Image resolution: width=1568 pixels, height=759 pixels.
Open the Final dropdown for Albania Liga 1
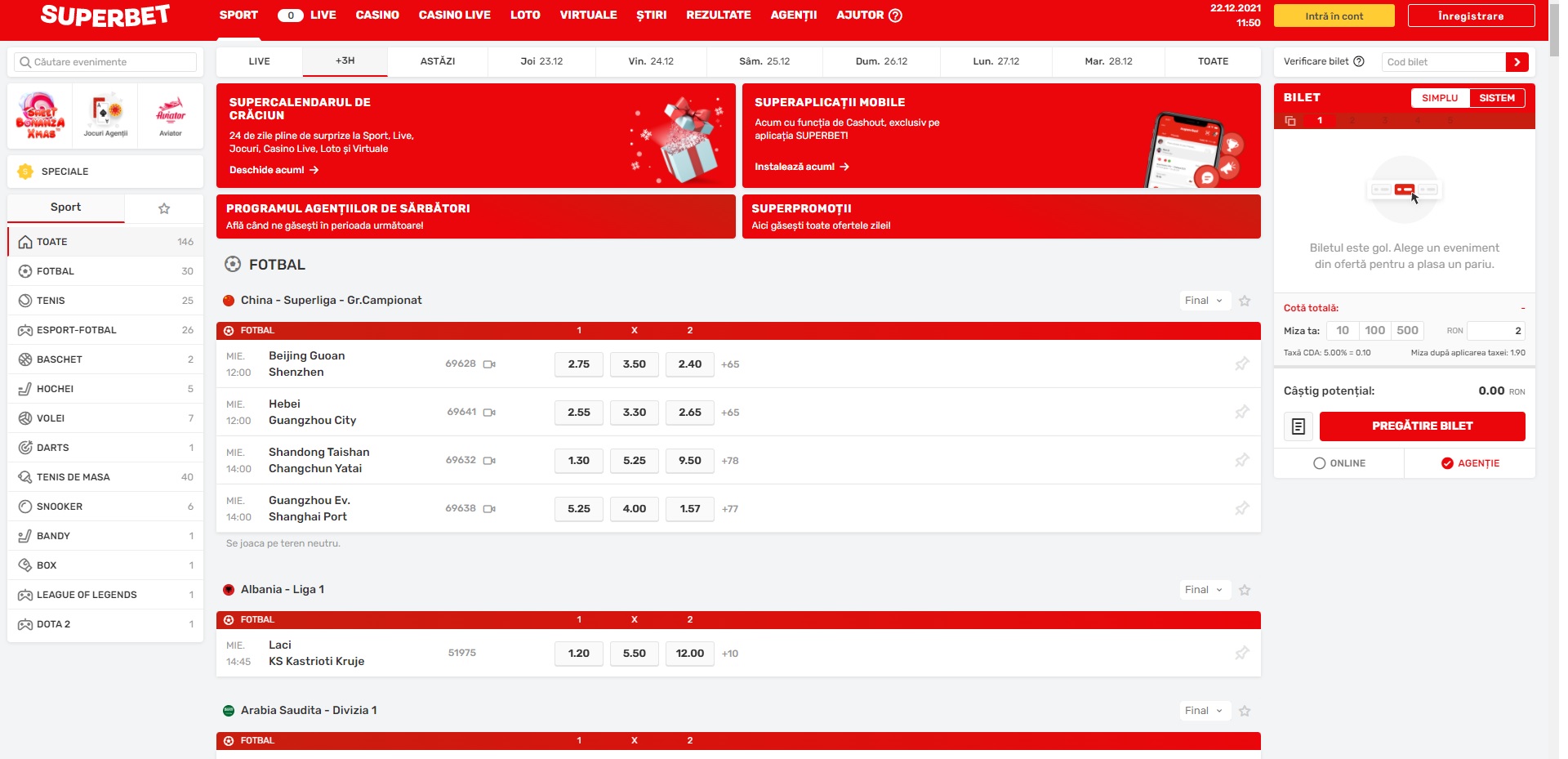(x=1205, y=590)
